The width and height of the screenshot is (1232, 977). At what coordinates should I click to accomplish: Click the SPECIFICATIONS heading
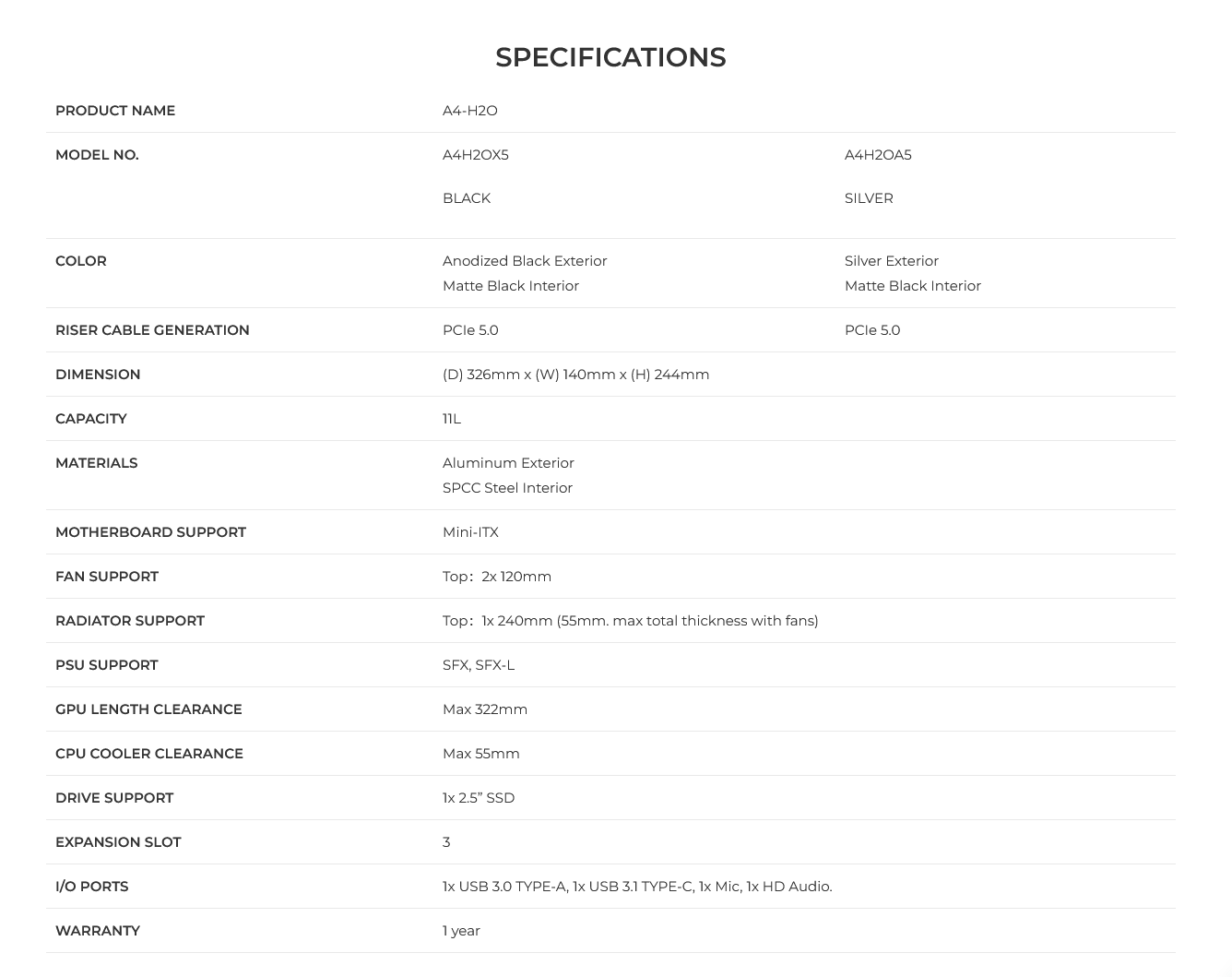click(x=610, y=57)
